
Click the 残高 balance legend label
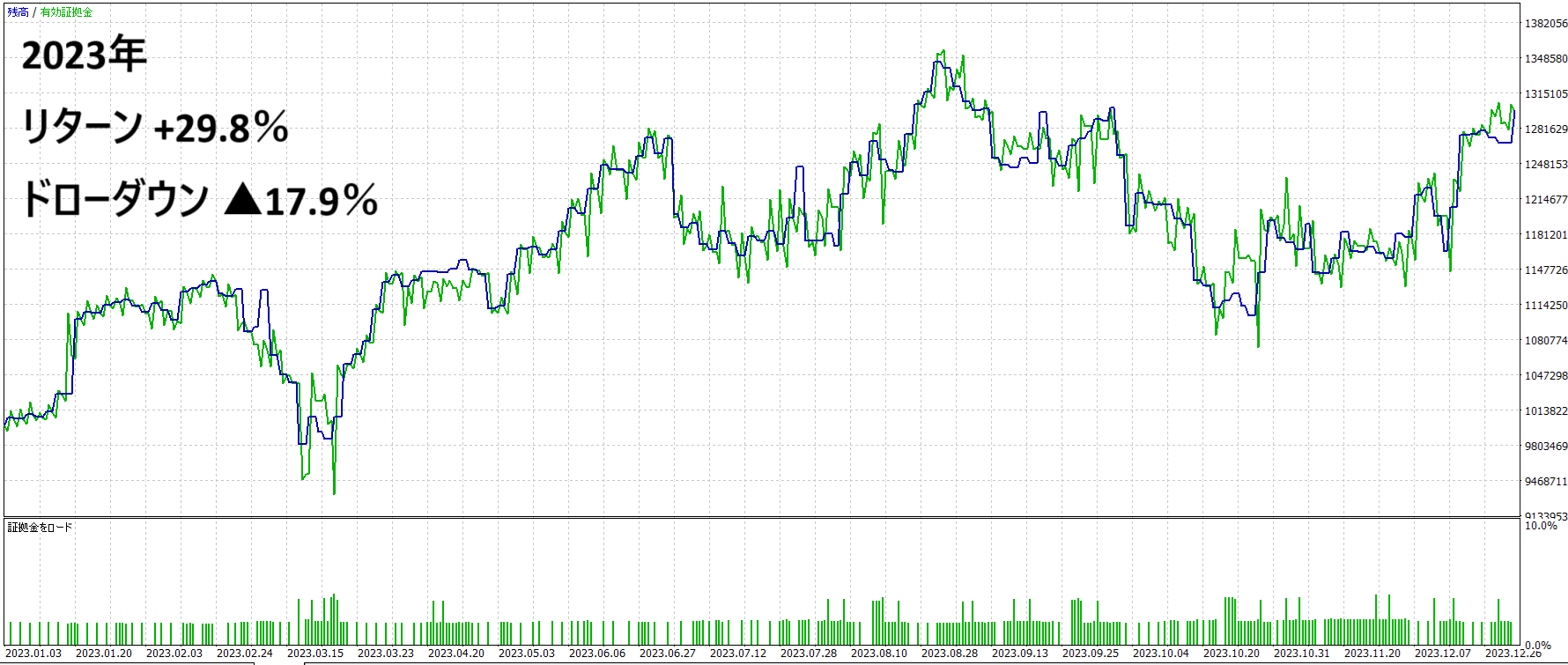pyautogui.click(x=18, y=12)
